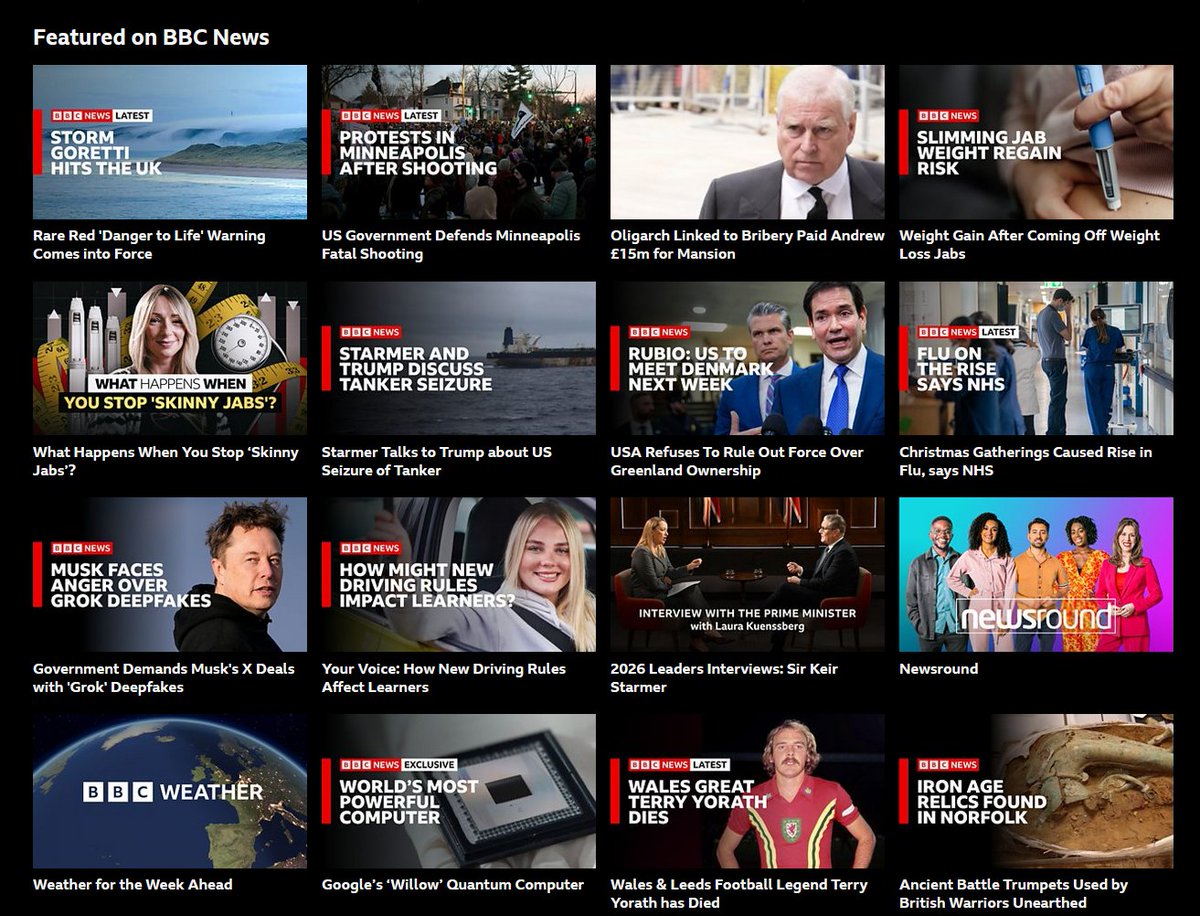
Task: Open the Interview with the Prime Minister thumbnail
Action: click(747, 575)
